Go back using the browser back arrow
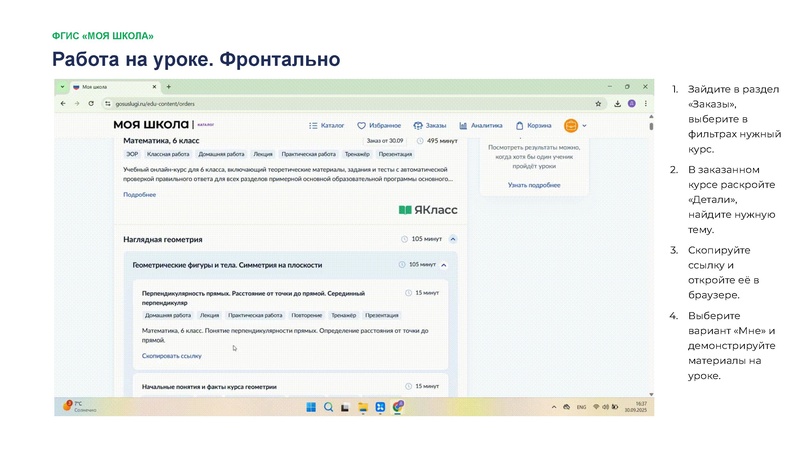This screenshot has height=450, width=800. pos(63,104)
